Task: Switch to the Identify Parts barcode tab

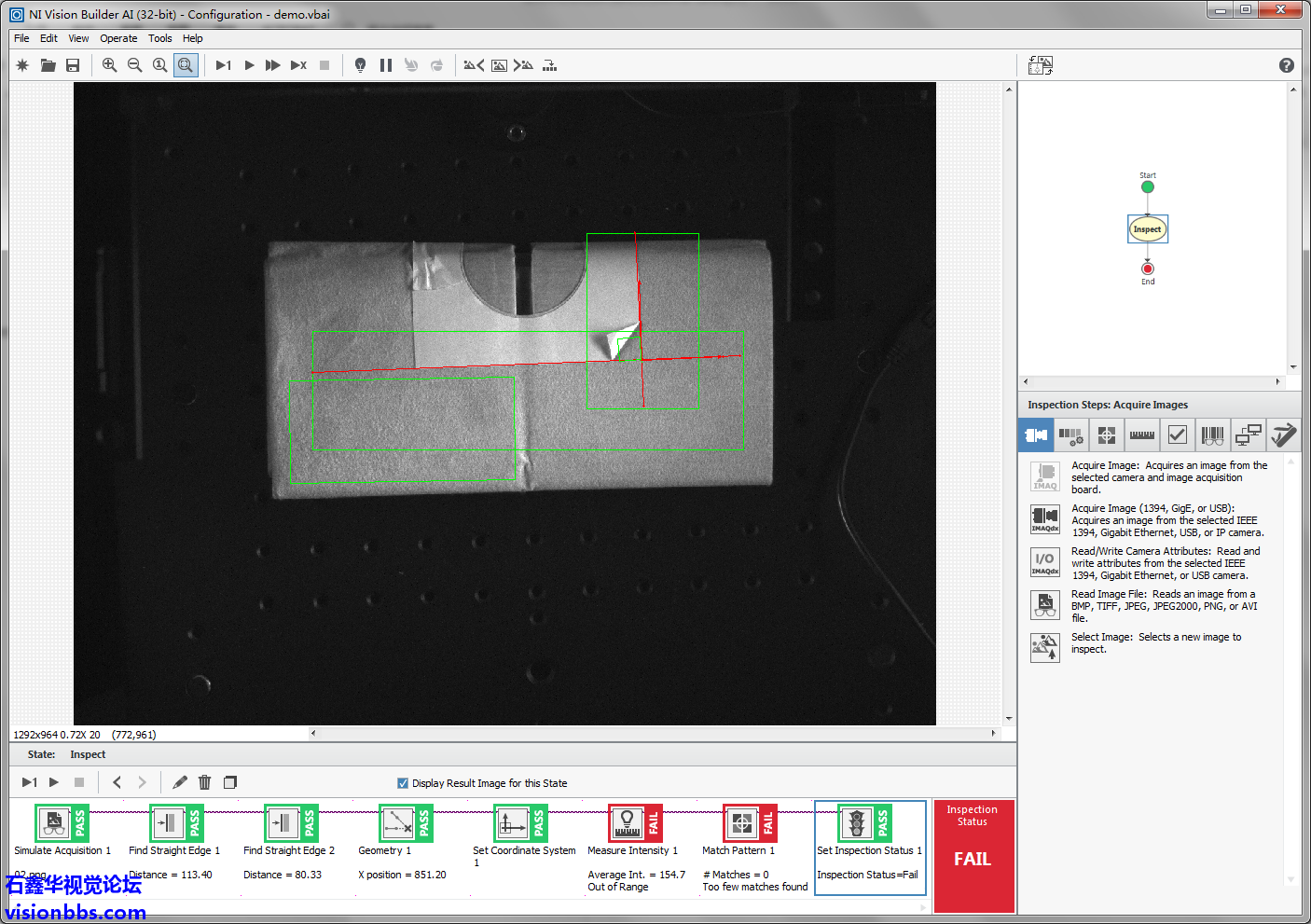Action: (x=1212, y=434)
